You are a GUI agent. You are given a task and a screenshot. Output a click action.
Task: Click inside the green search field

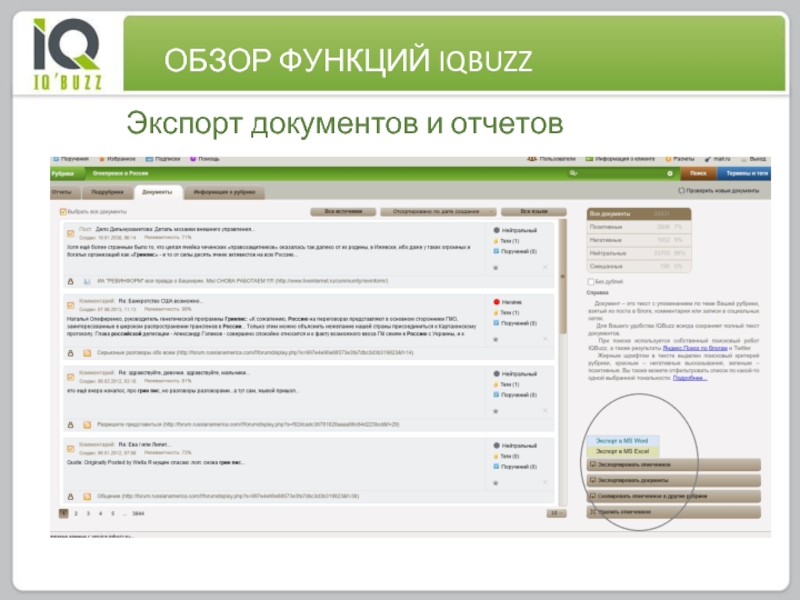click(x=620, y=173)
